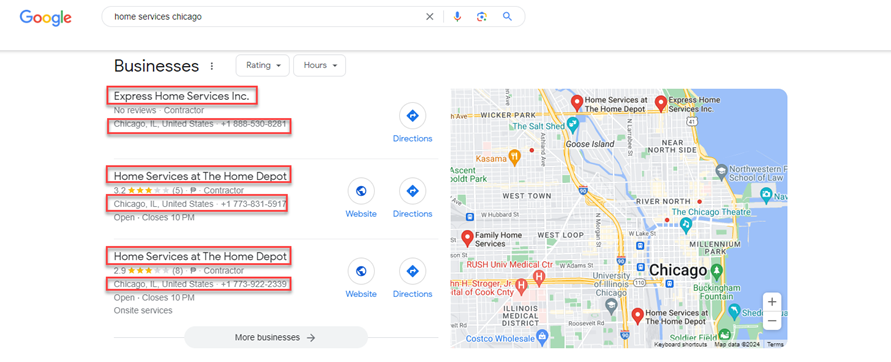
Task: Zoom out on the map
Action: (772, 321)
